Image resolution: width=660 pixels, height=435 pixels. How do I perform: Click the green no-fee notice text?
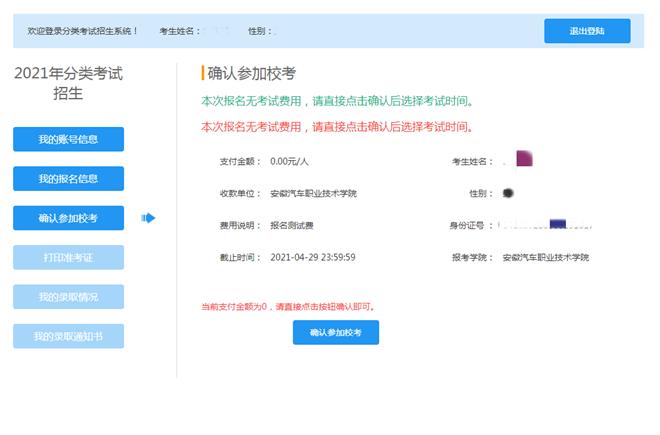tap(337, 101)
